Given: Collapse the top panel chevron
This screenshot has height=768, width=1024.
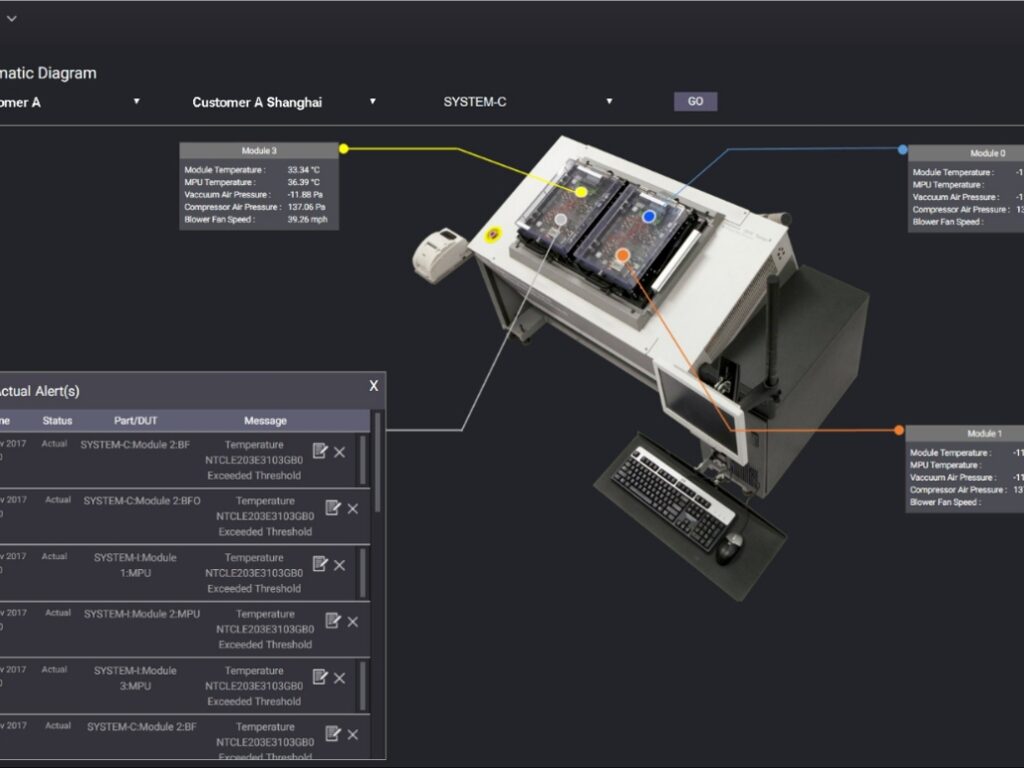Looking at the screenshot, I should (14, 17).
